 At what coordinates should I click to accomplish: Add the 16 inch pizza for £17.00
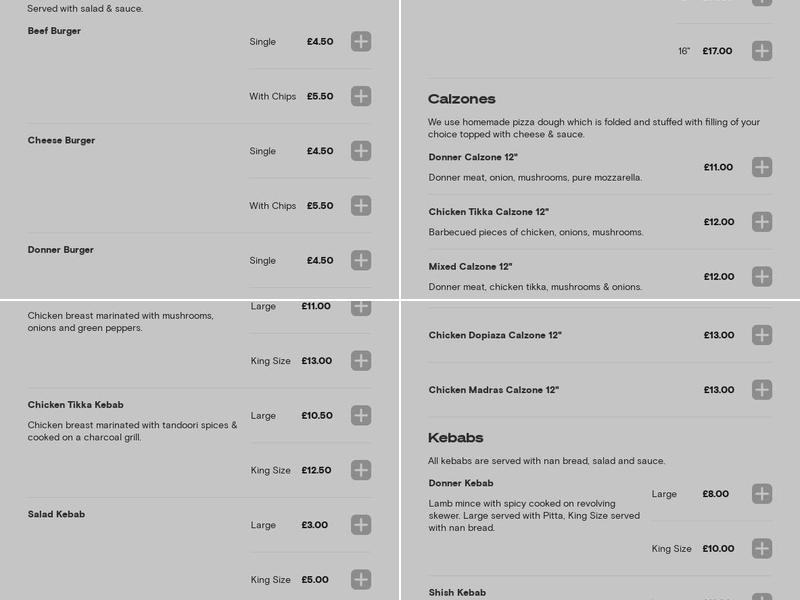click(762, 50)
